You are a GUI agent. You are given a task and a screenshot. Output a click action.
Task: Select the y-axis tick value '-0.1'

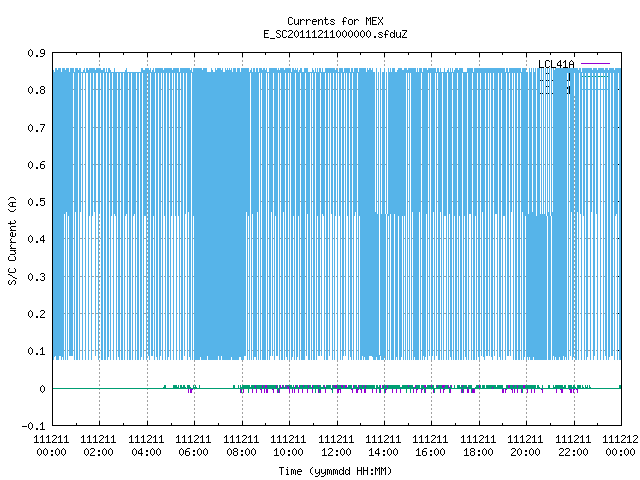(x=33, y=426)
